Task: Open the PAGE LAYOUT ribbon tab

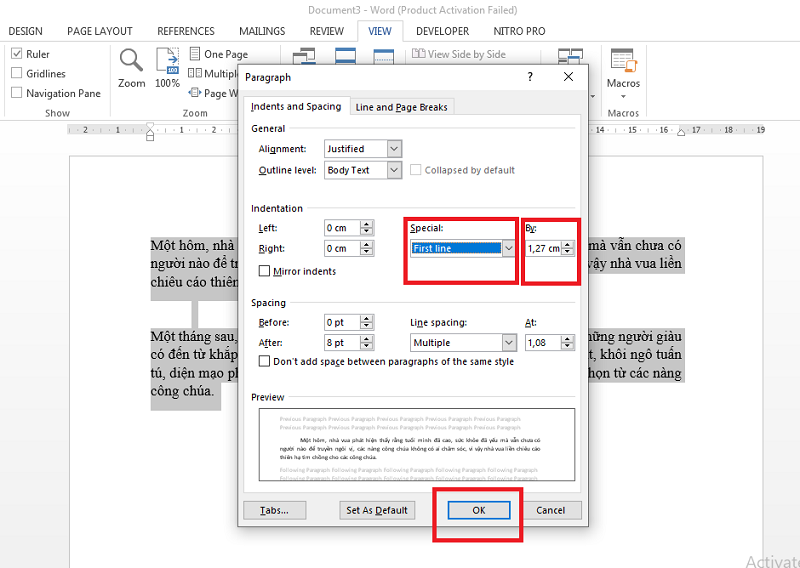Action: click(x=100, y=31)
